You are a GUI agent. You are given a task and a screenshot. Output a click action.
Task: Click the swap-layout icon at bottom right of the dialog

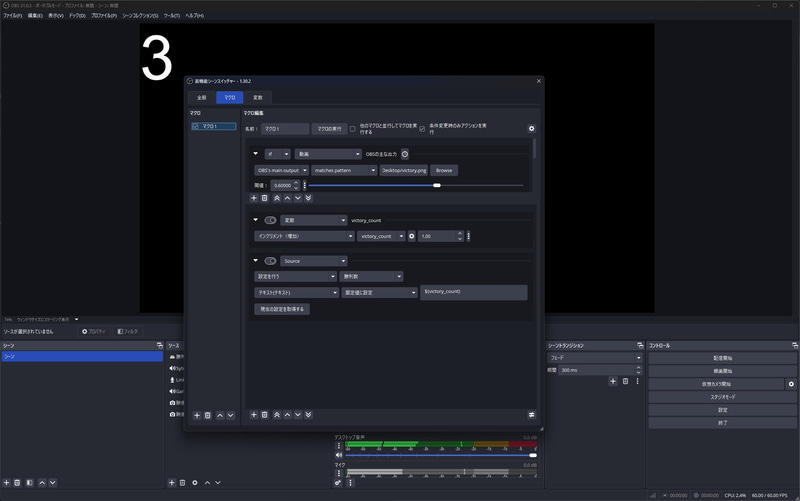(x=531, y=415)
